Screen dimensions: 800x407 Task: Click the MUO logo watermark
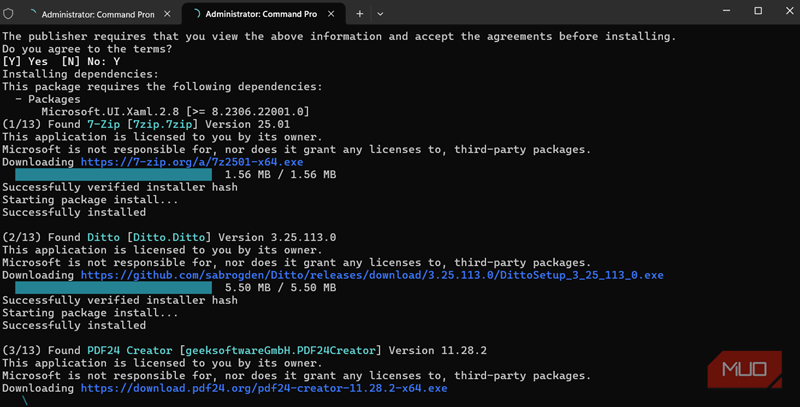coord(745,373)
